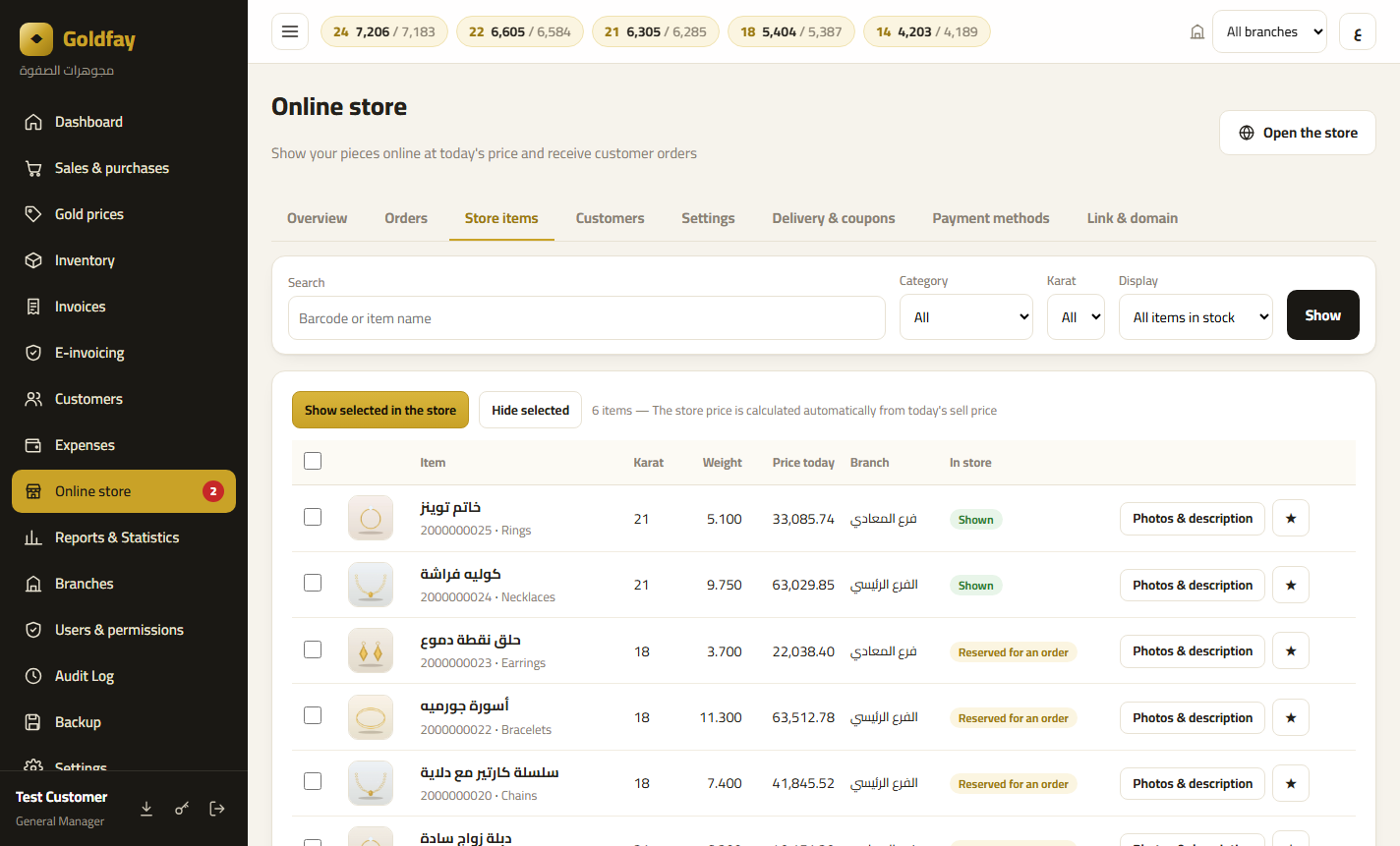The image size is (1400, 846).
Task: Select the Bracelets row 2000000022 checkbox
Action: [313, 715]
